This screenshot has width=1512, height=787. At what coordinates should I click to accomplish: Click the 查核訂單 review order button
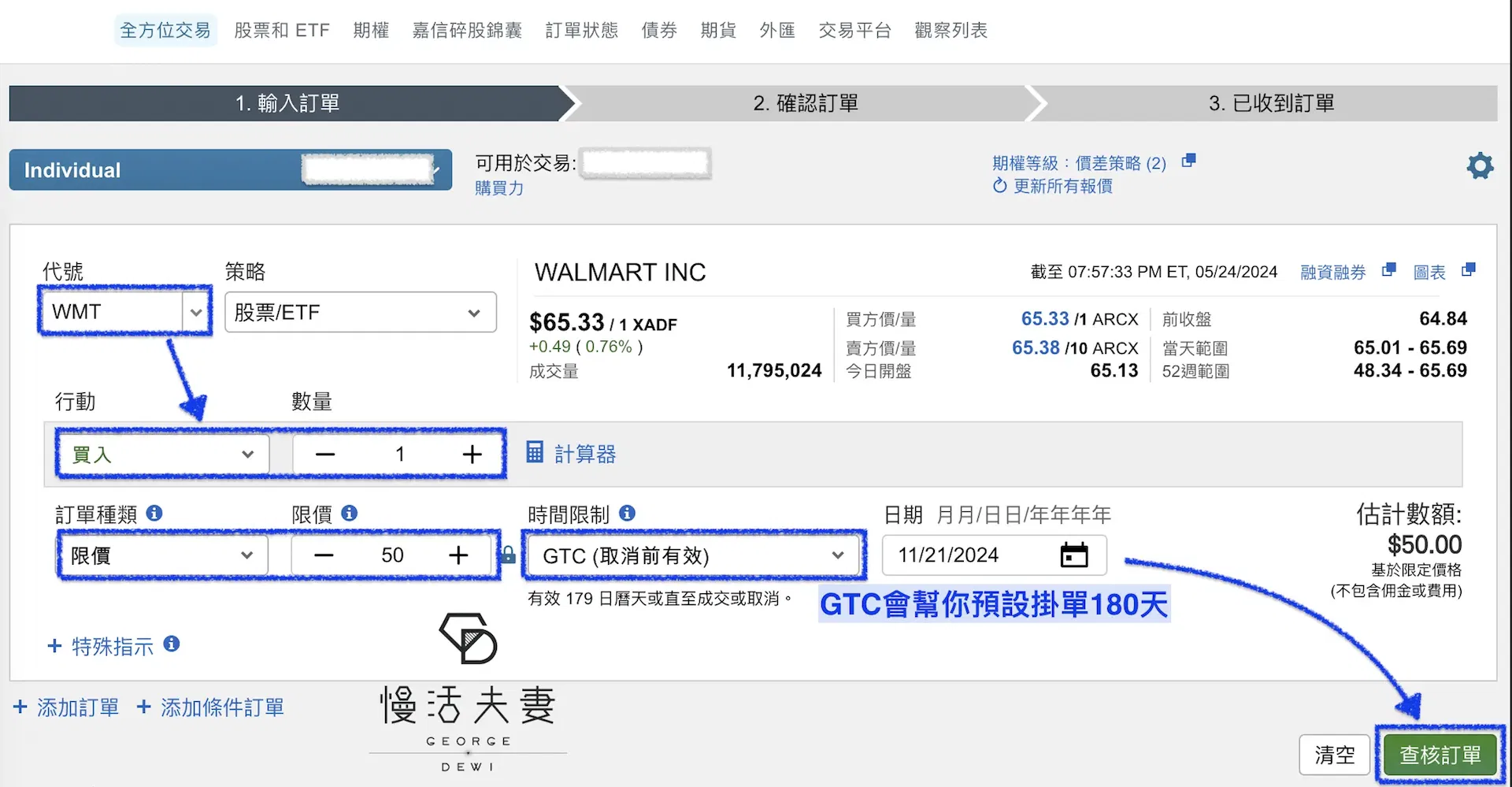coord(1440,755)
